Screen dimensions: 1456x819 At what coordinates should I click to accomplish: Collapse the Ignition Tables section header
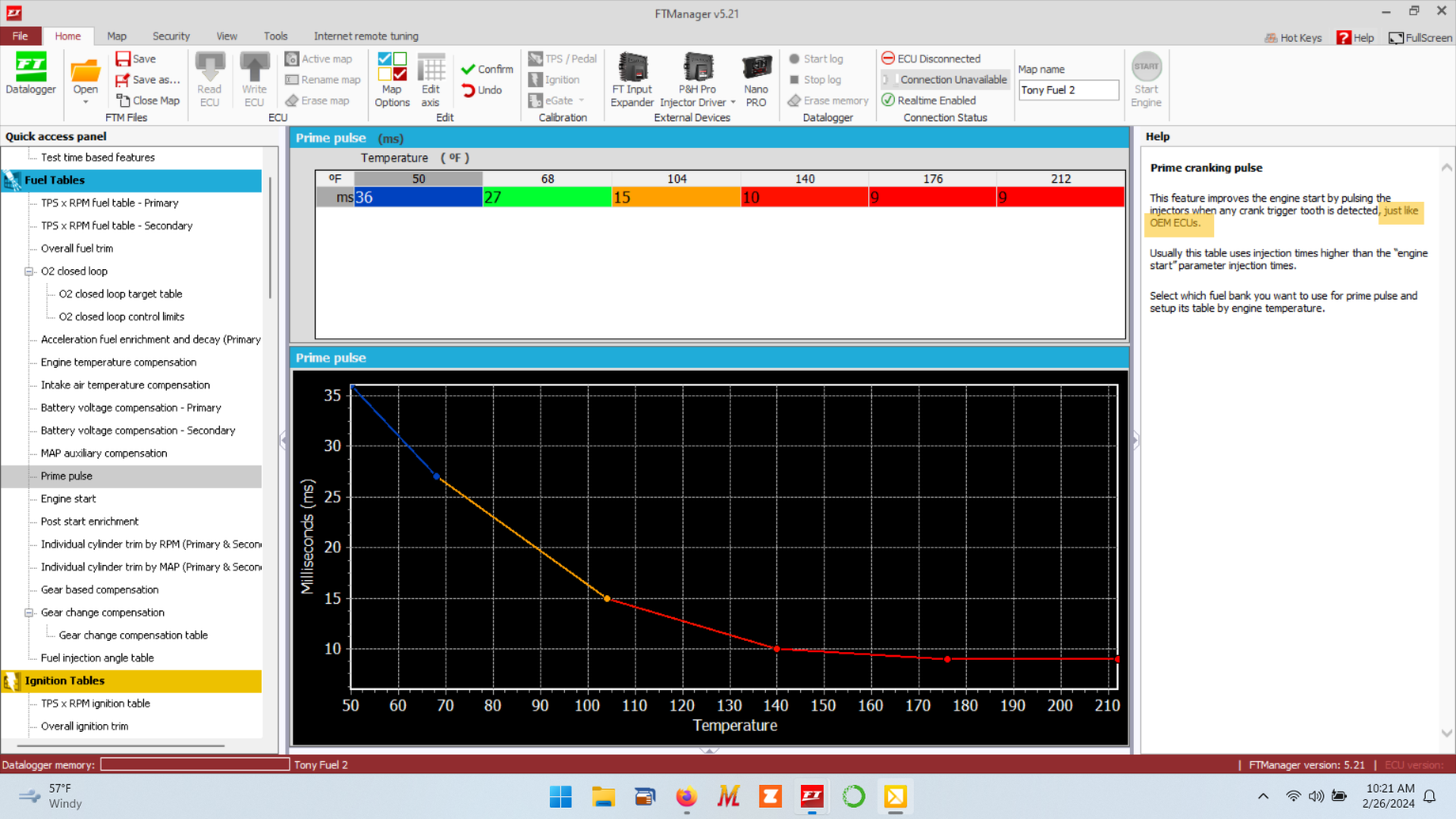click(132, 681)
